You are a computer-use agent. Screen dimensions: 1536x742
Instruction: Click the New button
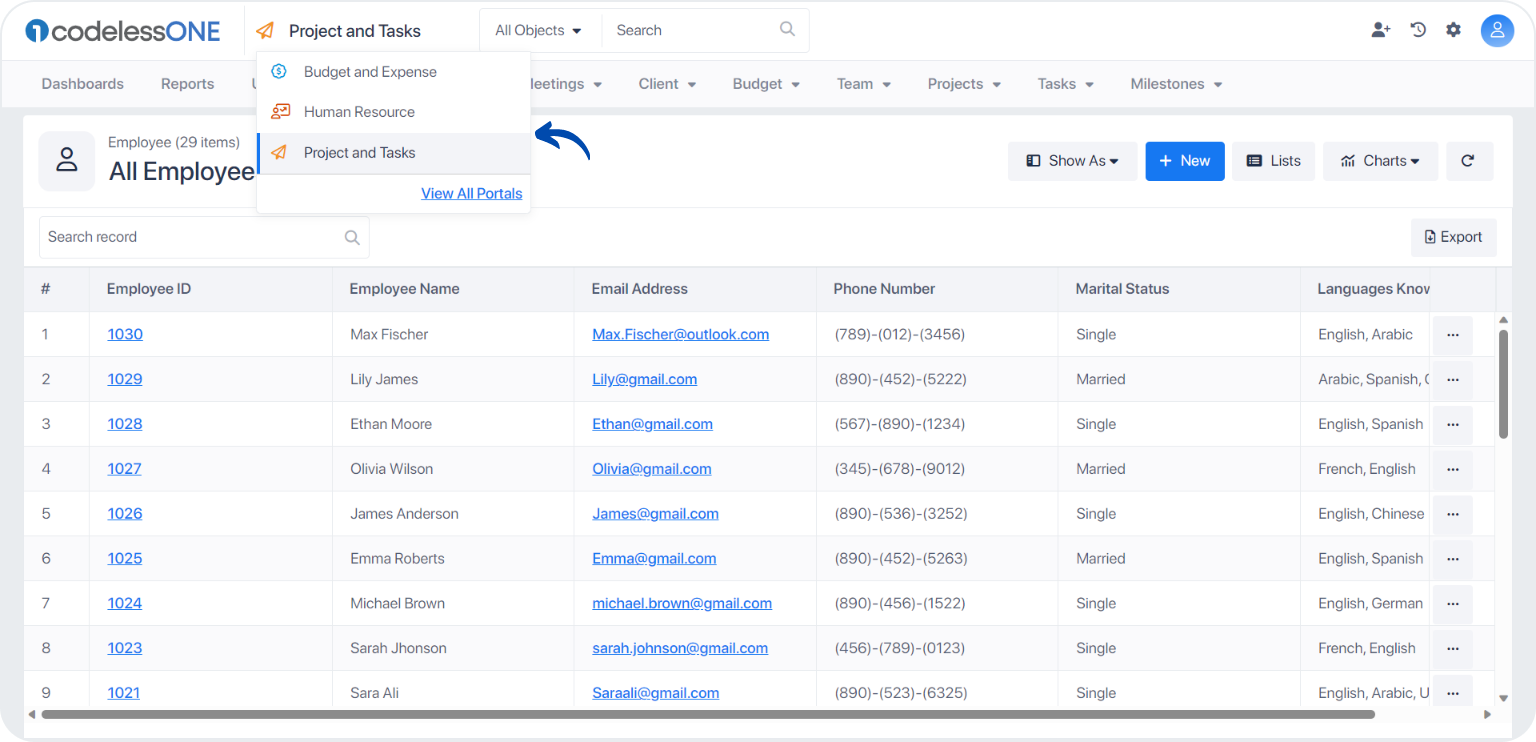click(x=1185, y=161)
